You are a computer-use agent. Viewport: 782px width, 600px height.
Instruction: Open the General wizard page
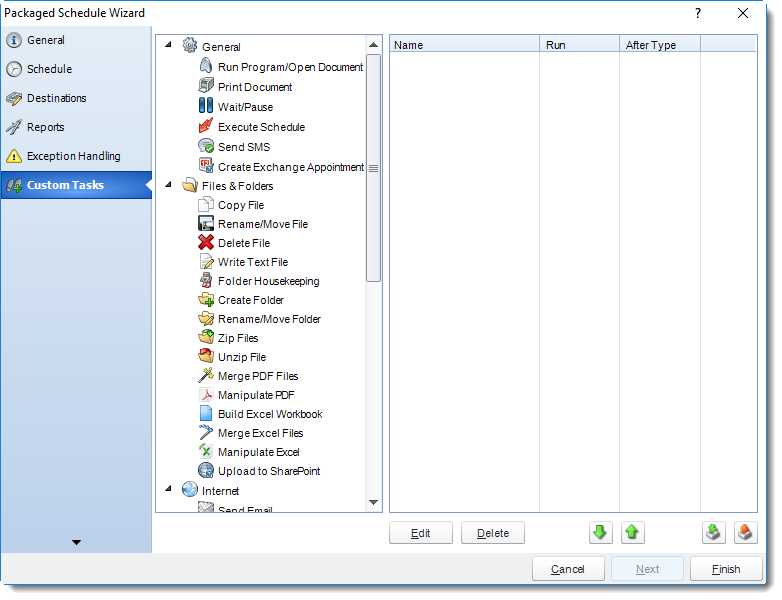76,40
